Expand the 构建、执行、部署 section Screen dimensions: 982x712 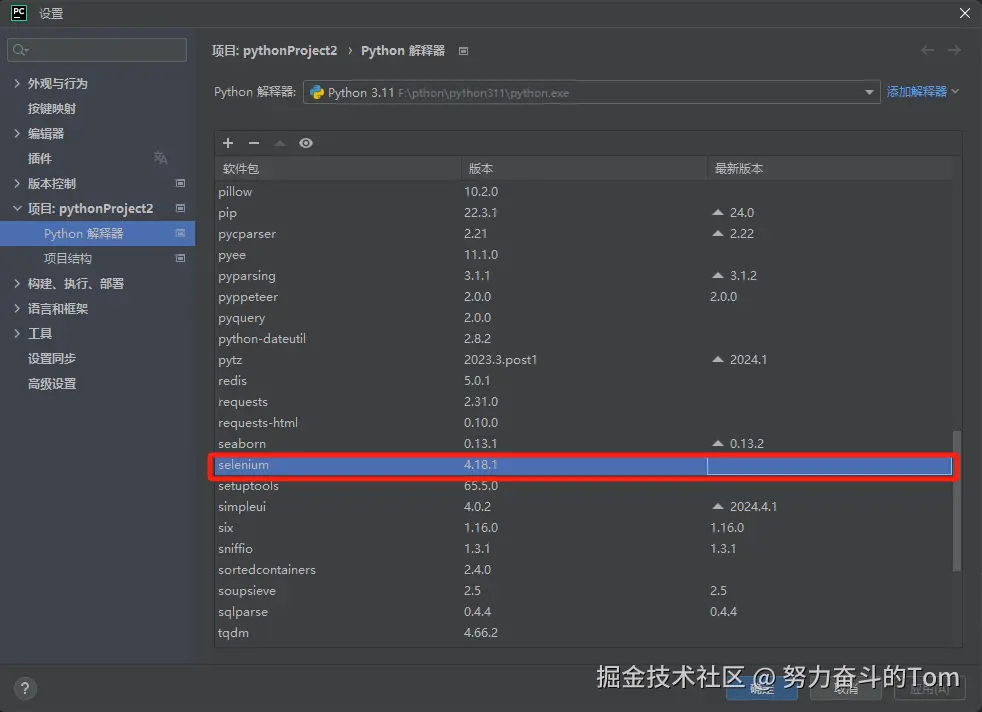click(x=17, y=284)
